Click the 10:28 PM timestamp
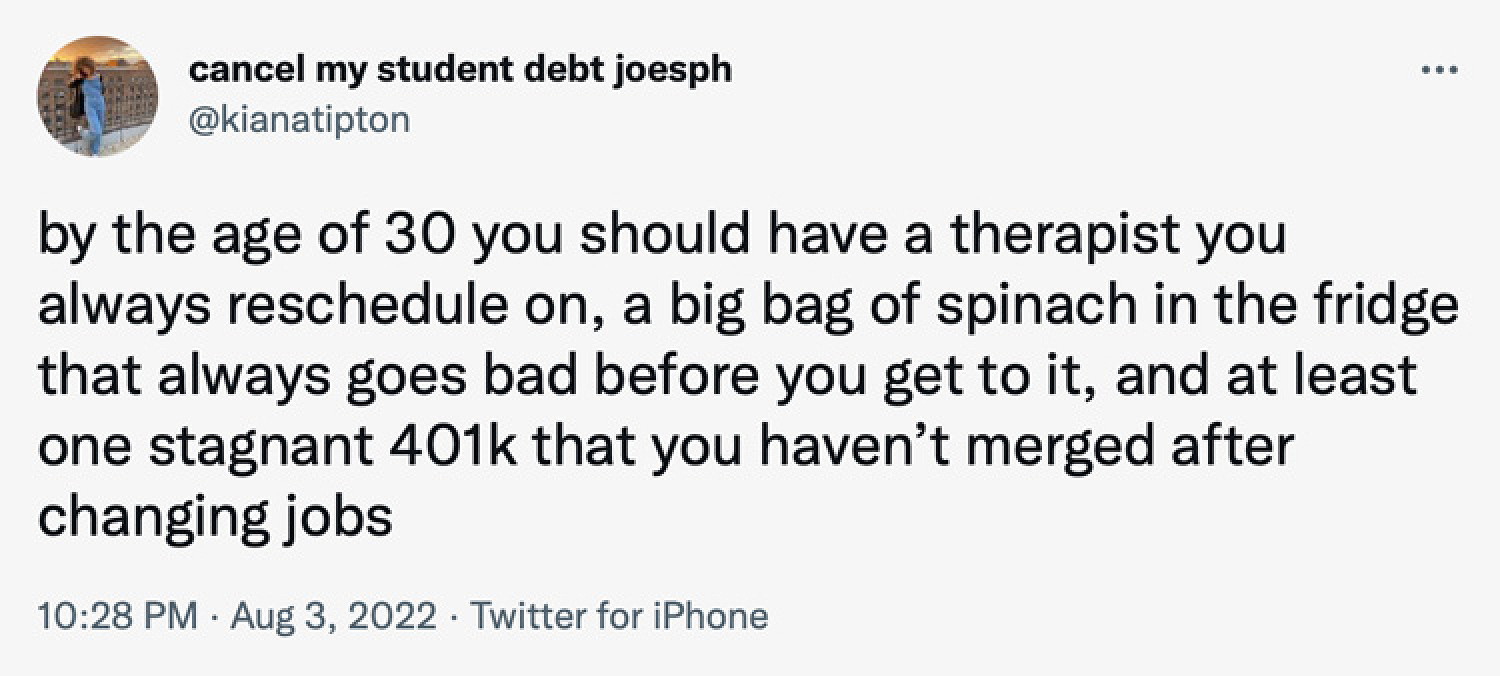The image size is (1500, 676). pos(118,615)
